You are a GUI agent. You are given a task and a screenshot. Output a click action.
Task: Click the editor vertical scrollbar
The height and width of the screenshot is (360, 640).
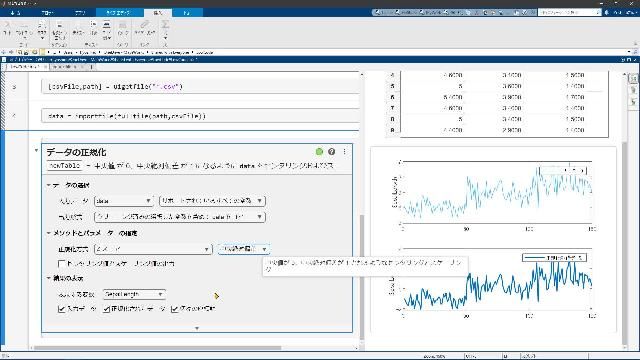click(362, 278)
